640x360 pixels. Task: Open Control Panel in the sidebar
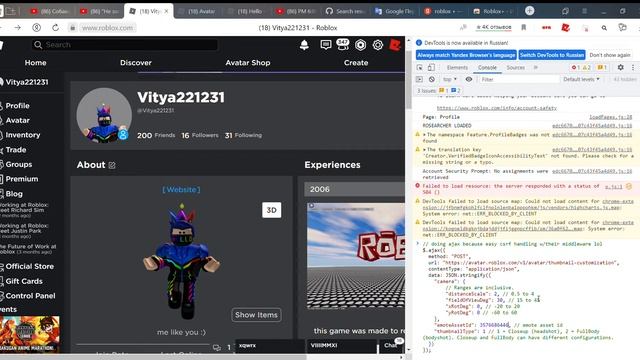[30, 296]
